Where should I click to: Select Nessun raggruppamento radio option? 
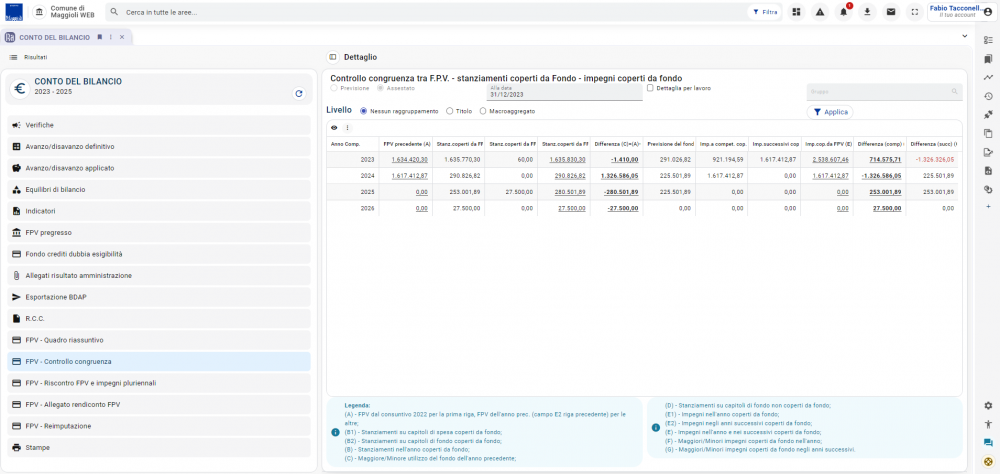click(364, 111)
